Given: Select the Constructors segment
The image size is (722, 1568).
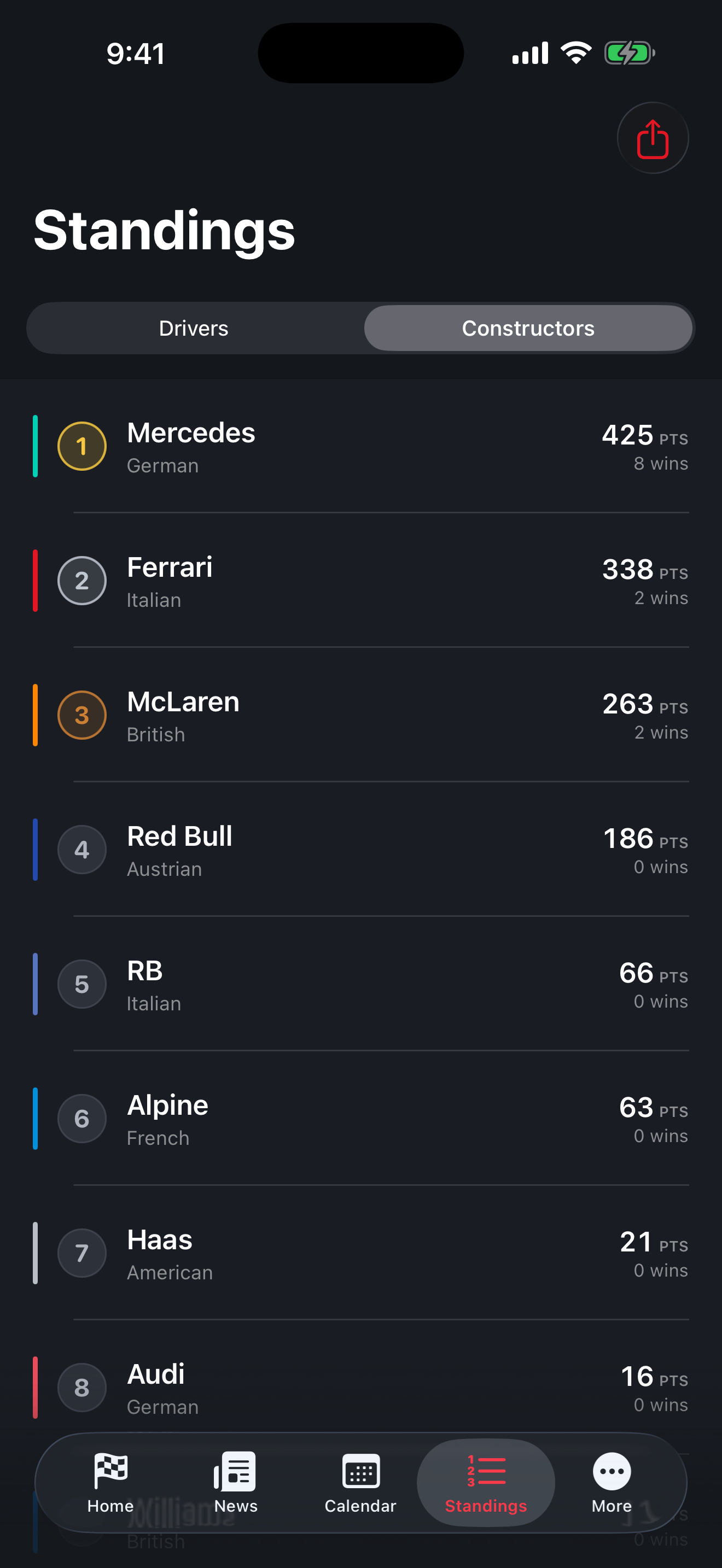Looking at the screenshot, I should (528, 328).
